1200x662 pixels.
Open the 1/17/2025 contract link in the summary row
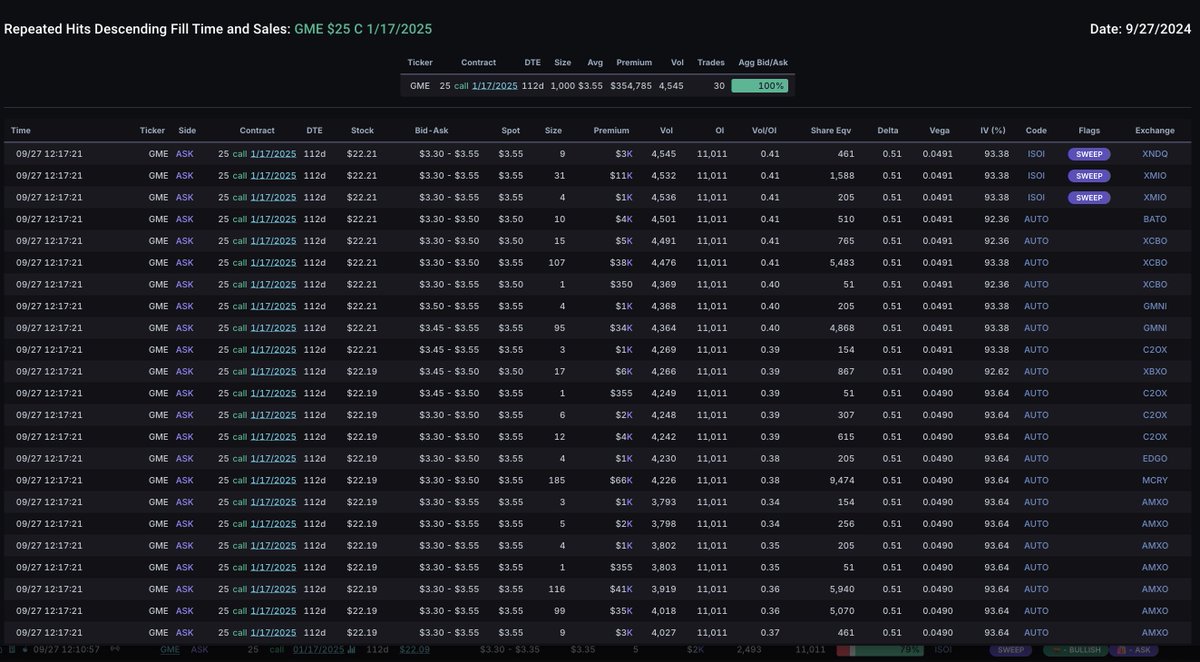point(494,86)
